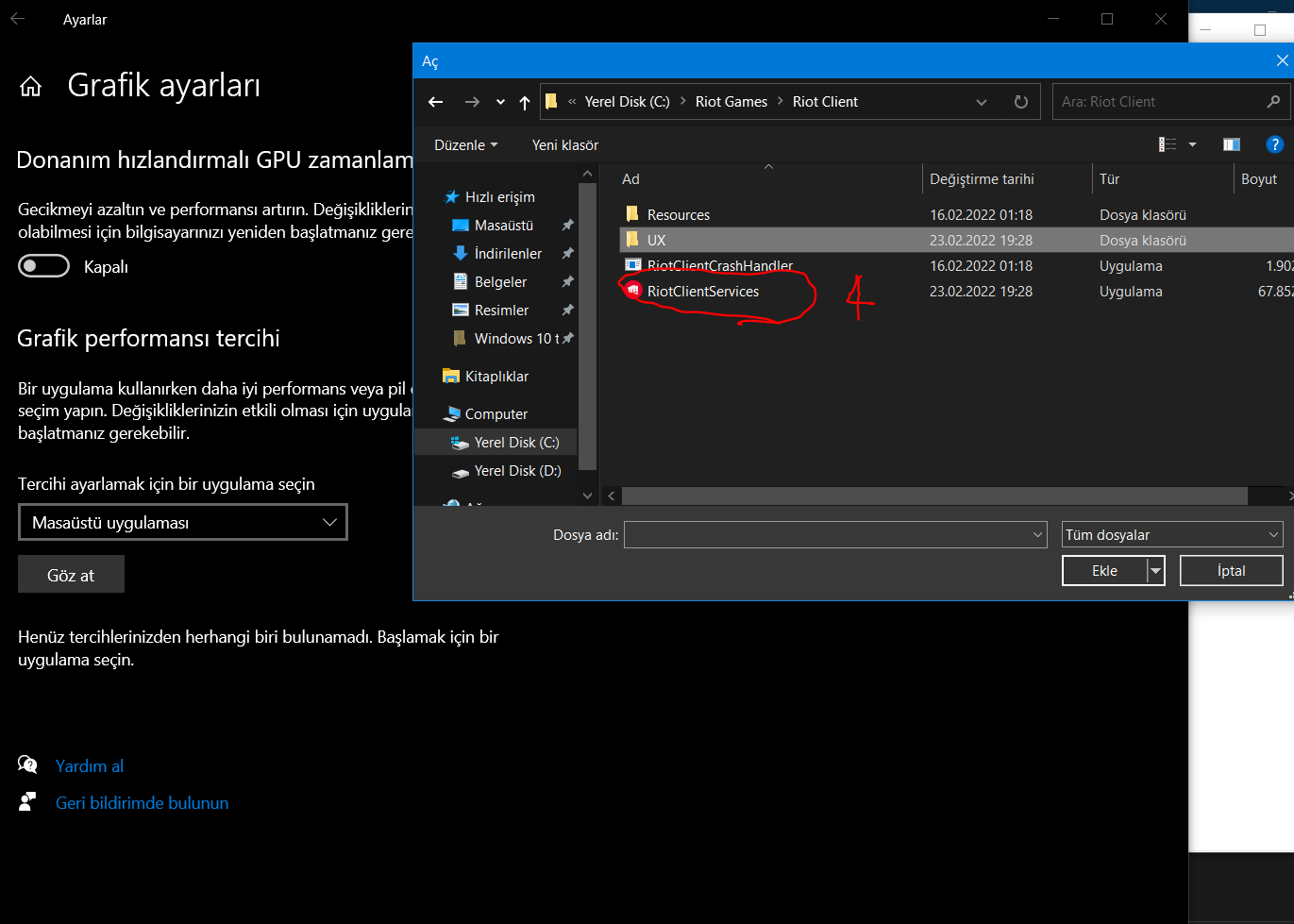Go back with the Ayarlar back arrow
Screen dimensions: 1294x924
point(18,19)
